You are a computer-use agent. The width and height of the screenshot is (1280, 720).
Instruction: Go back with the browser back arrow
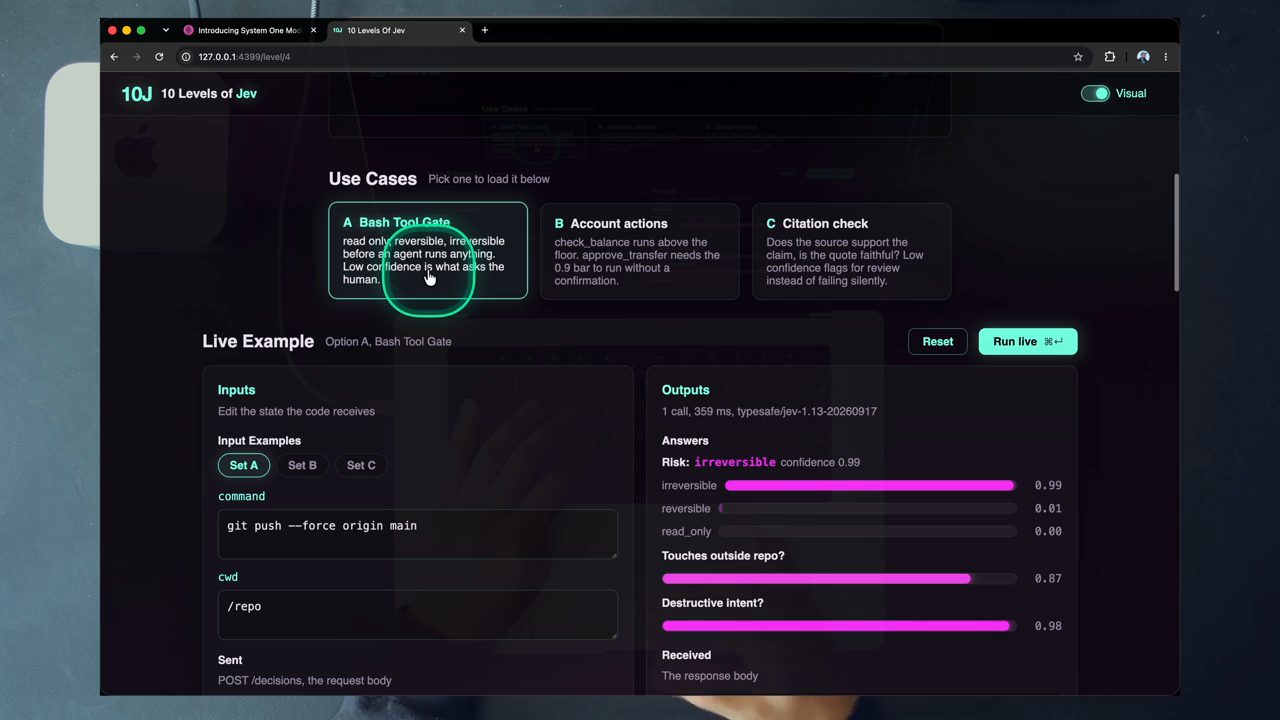coord(114,57)
